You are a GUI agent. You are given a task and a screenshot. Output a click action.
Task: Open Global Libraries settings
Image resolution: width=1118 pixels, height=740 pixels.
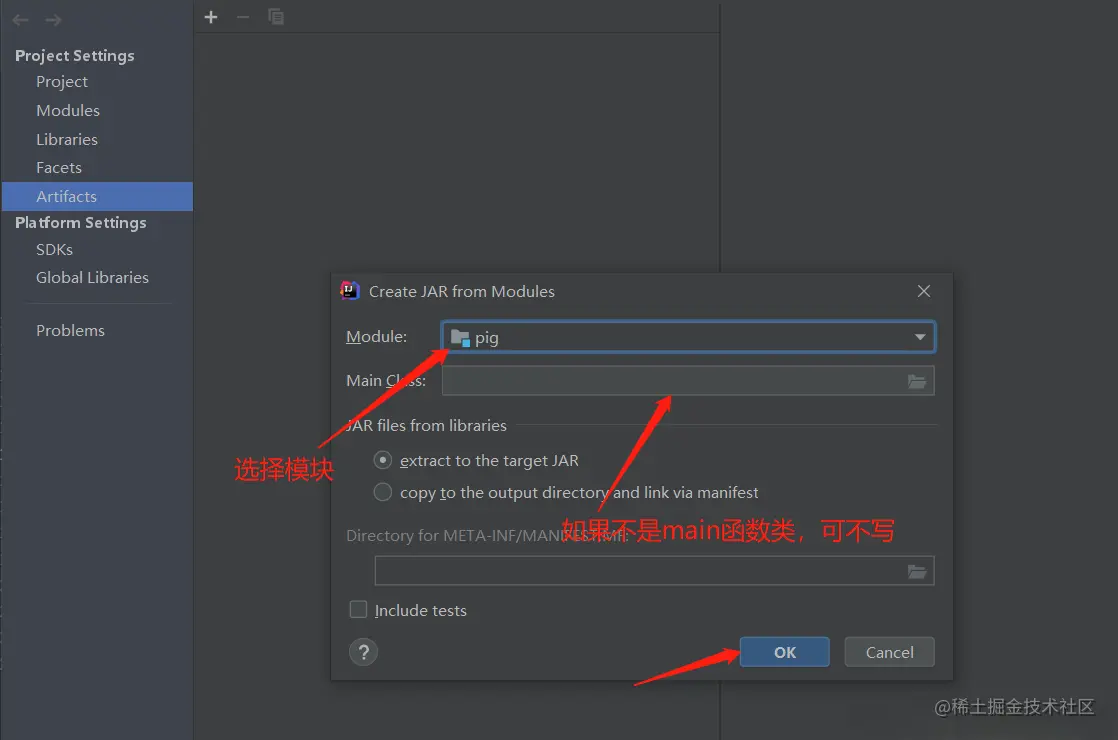[x=93, y=277]
